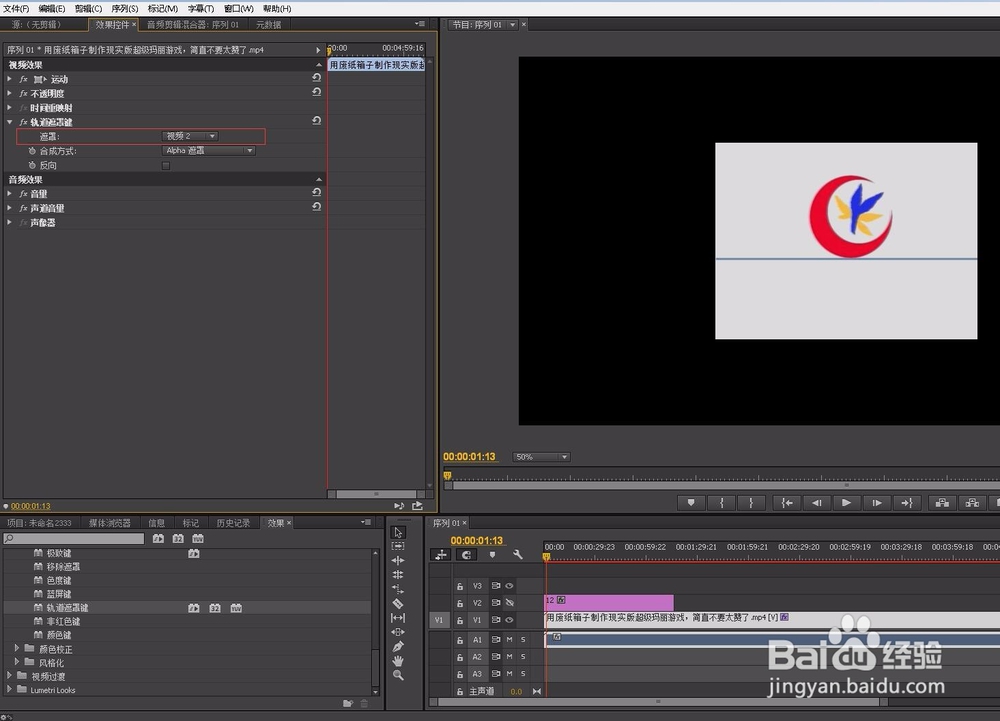Click the effects search field
The height and width of the screenshot is (721, 1000).
[74, 539]
